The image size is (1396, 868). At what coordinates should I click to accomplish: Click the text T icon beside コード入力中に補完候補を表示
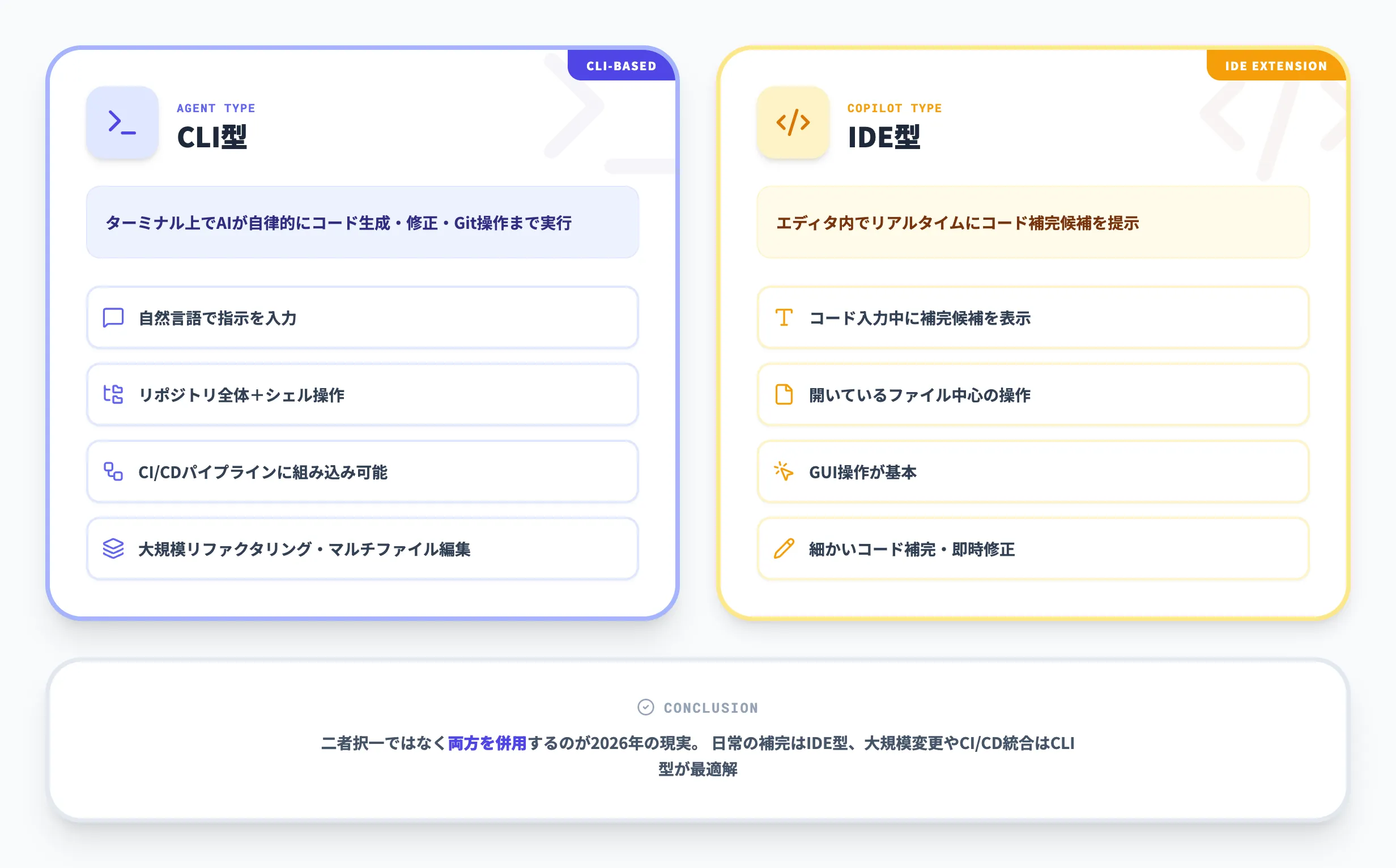784,317
